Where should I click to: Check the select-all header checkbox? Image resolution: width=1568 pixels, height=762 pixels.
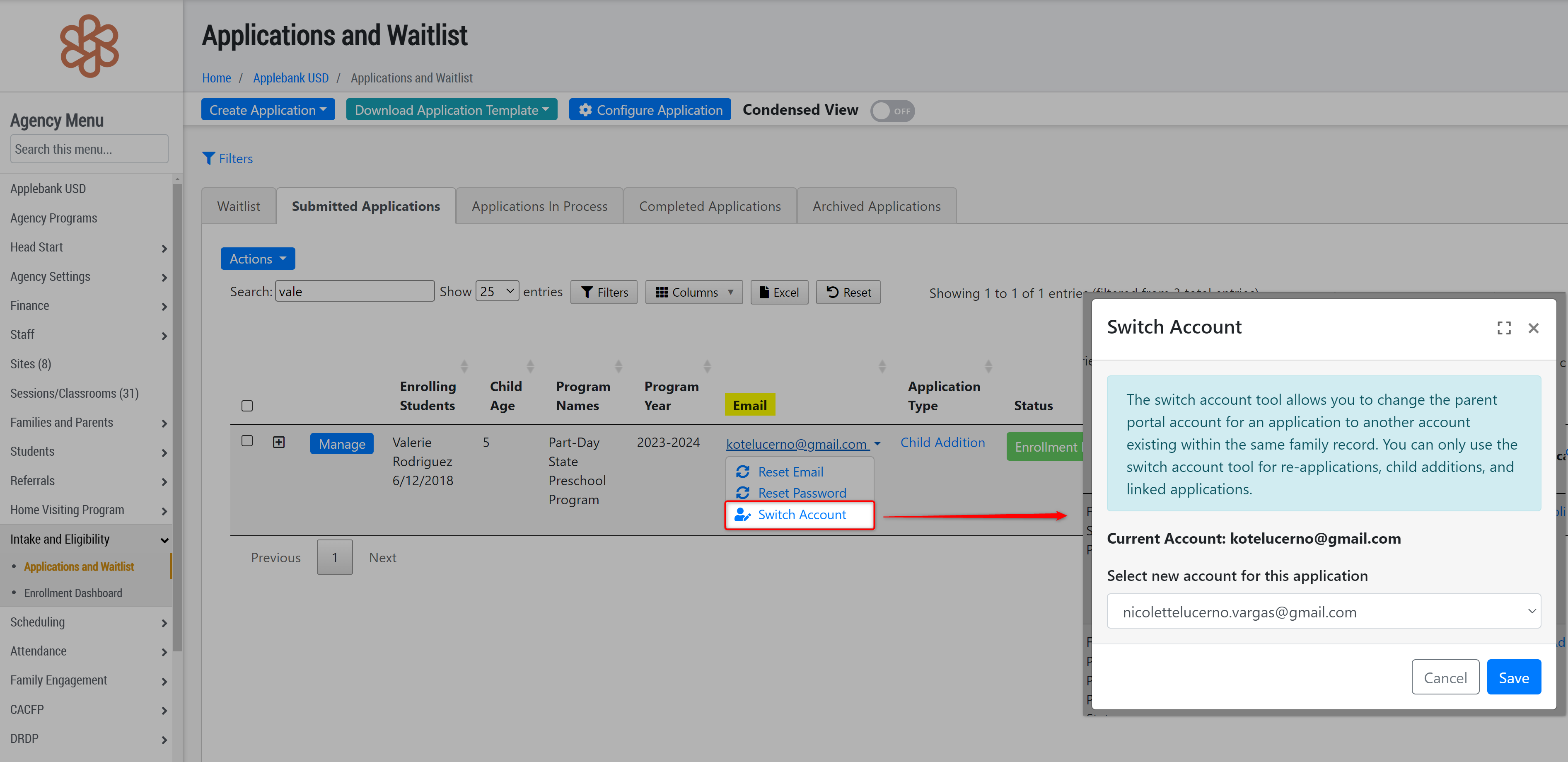[247, 406]
